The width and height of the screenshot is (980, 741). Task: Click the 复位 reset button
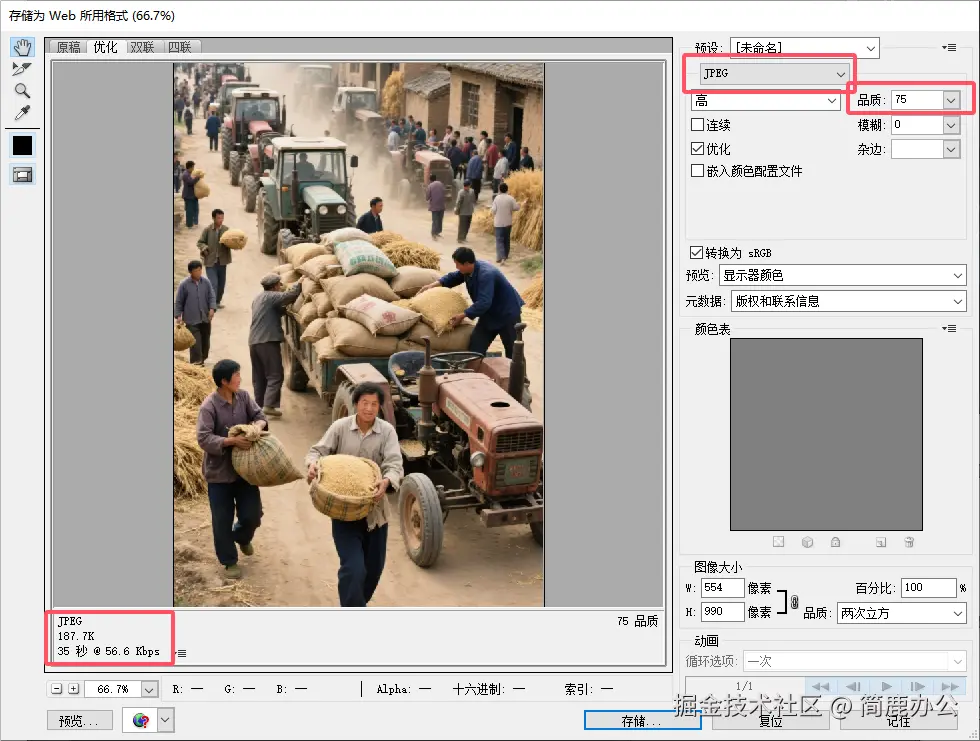tap(771, 721)
